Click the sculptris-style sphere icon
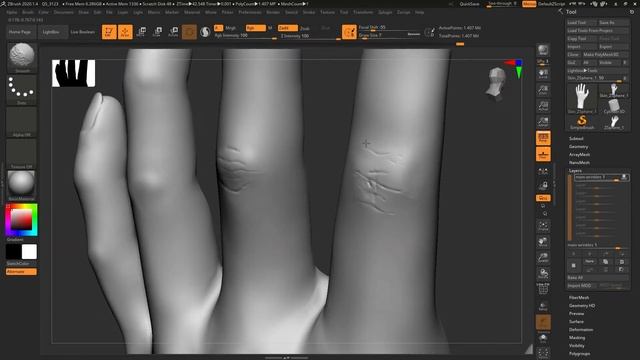Image resolution: width=640 pixels, height=360 pixels. click(205, 32)
